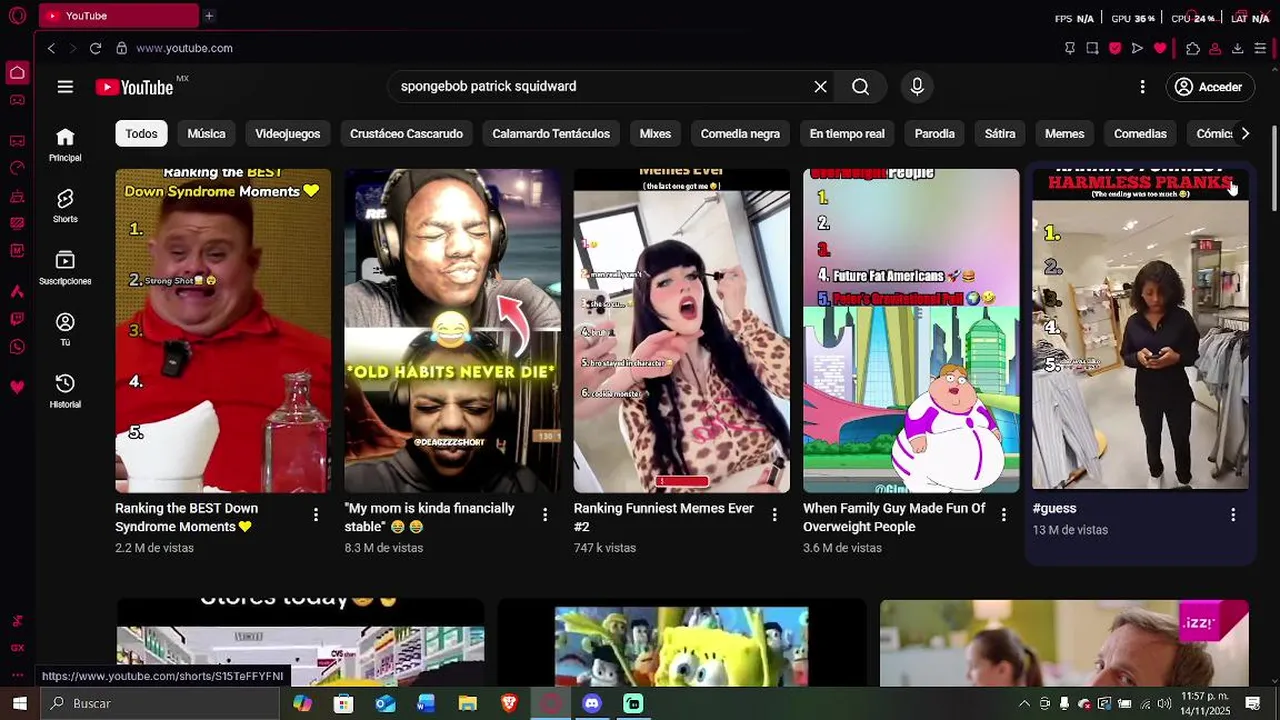Open the Opera GX logo menu
1280x720 pixels.
(x=17, y=16)
